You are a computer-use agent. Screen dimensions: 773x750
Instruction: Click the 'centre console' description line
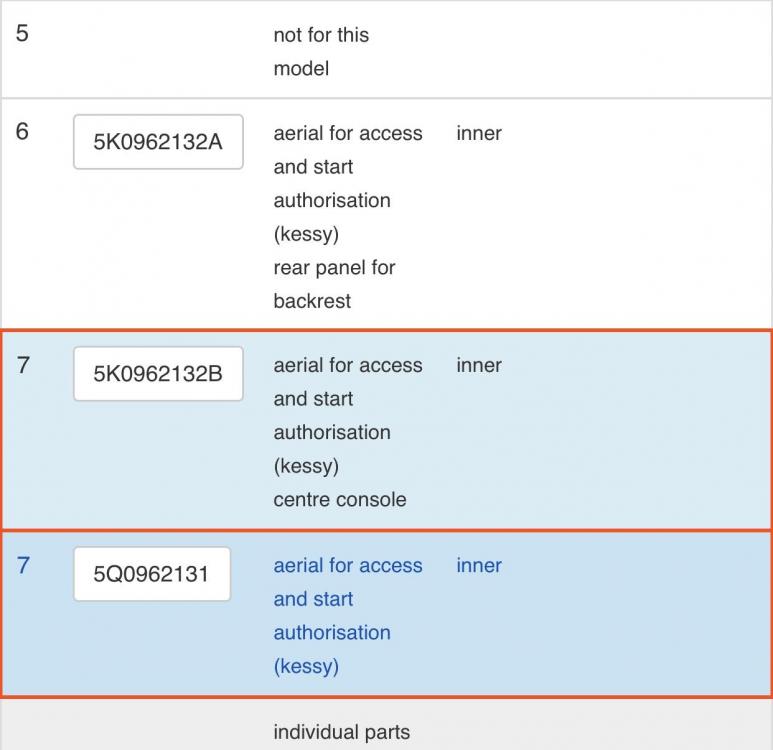340,499
